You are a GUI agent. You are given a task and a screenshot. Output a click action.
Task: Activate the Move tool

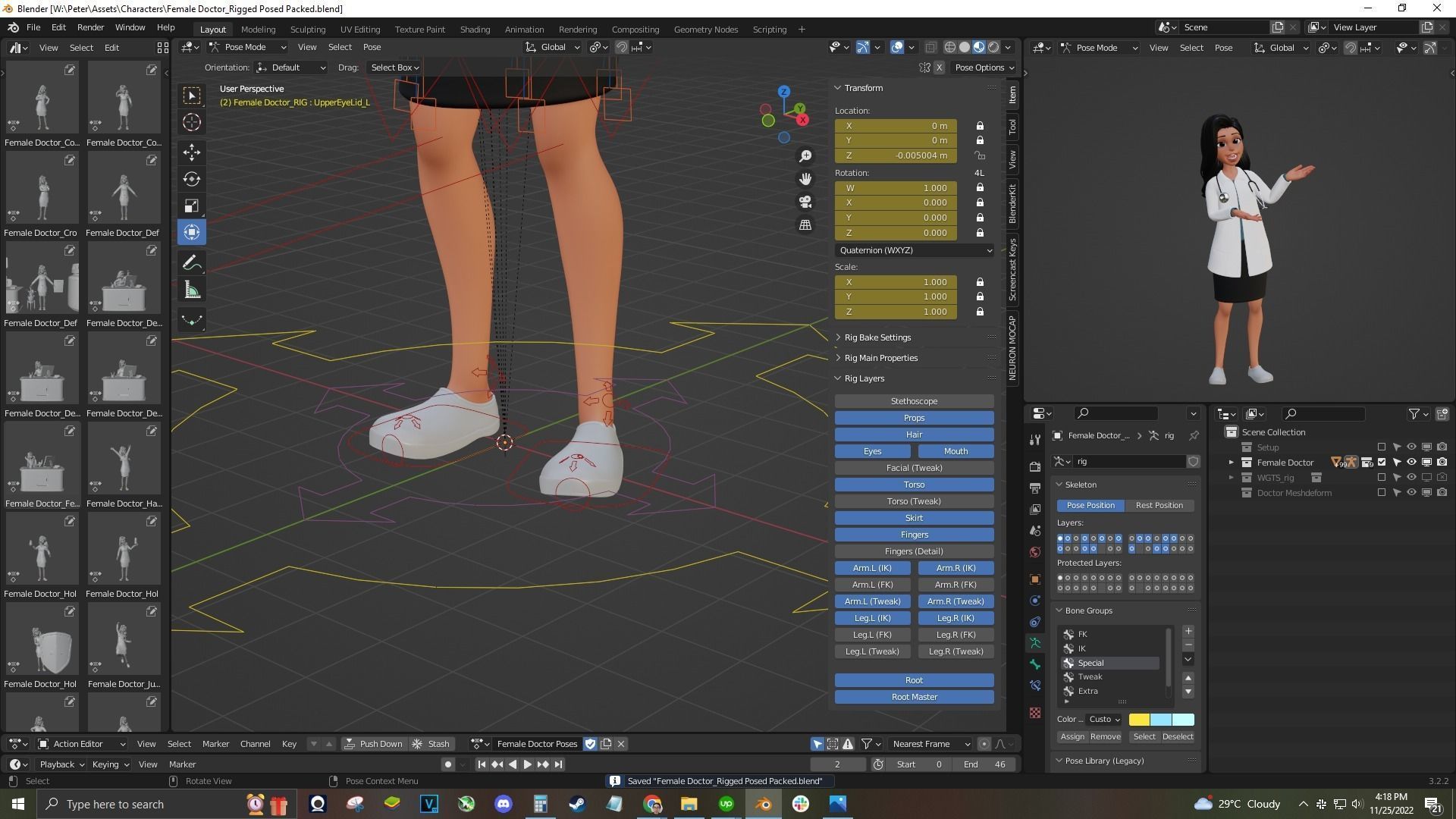pyautogui.click(x=192, y=152)
